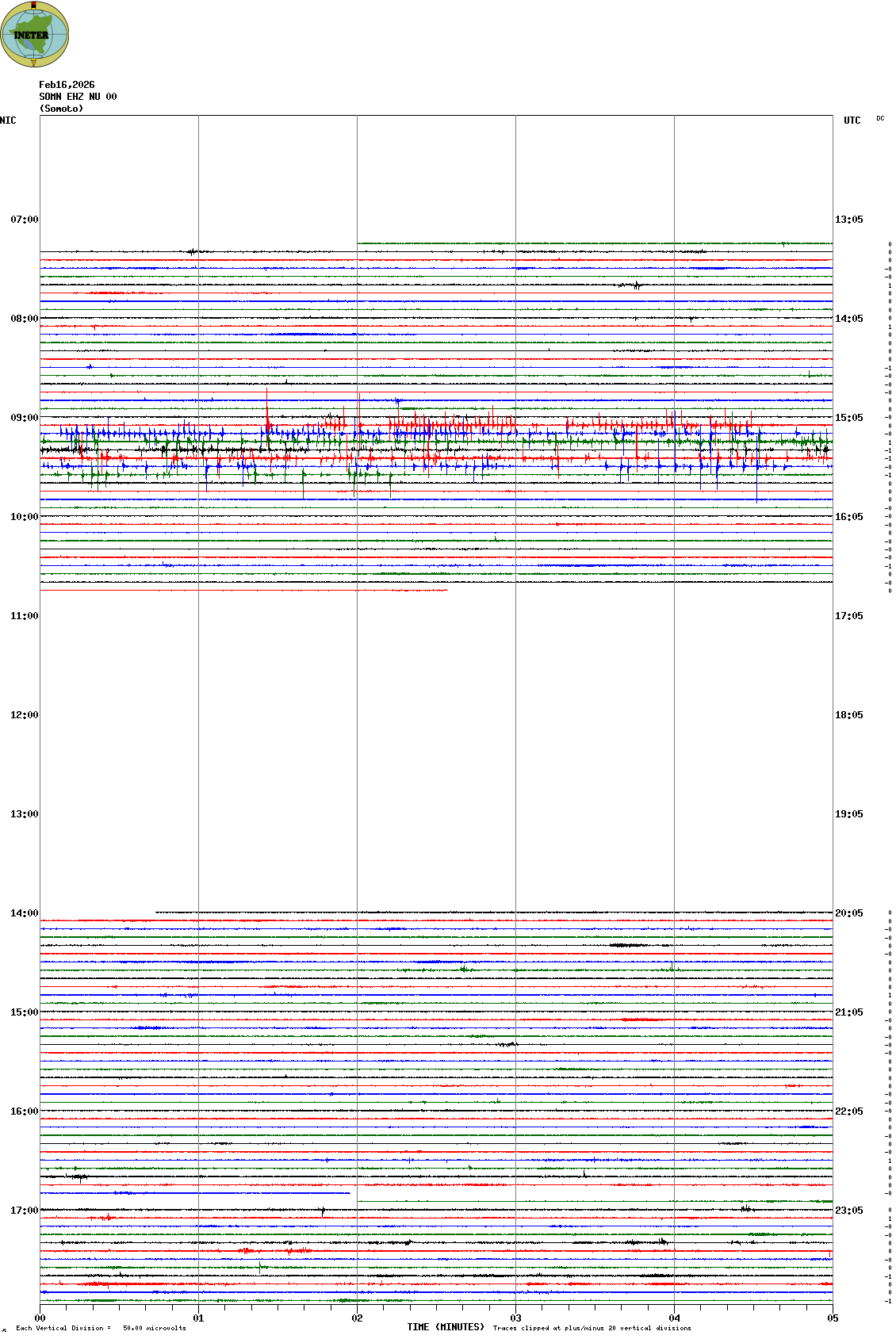The image size is (896, 1339).
Task: Click the TIME (MINUTES) axis title
Action: 445,1327
